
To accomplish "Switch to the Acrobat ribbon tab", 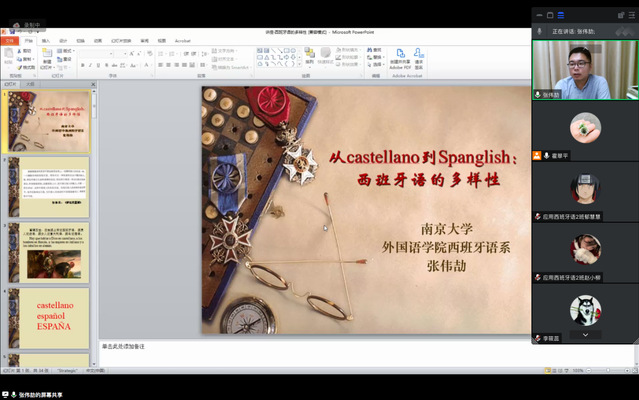I will click(x=183, y=41).
